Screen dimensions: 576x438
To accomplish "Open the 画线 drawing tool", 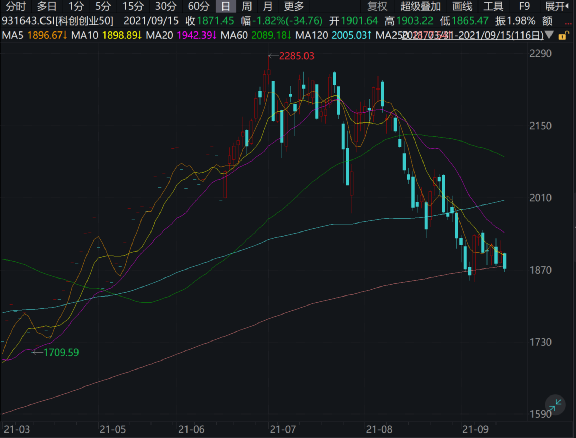I will click(462, 6).
